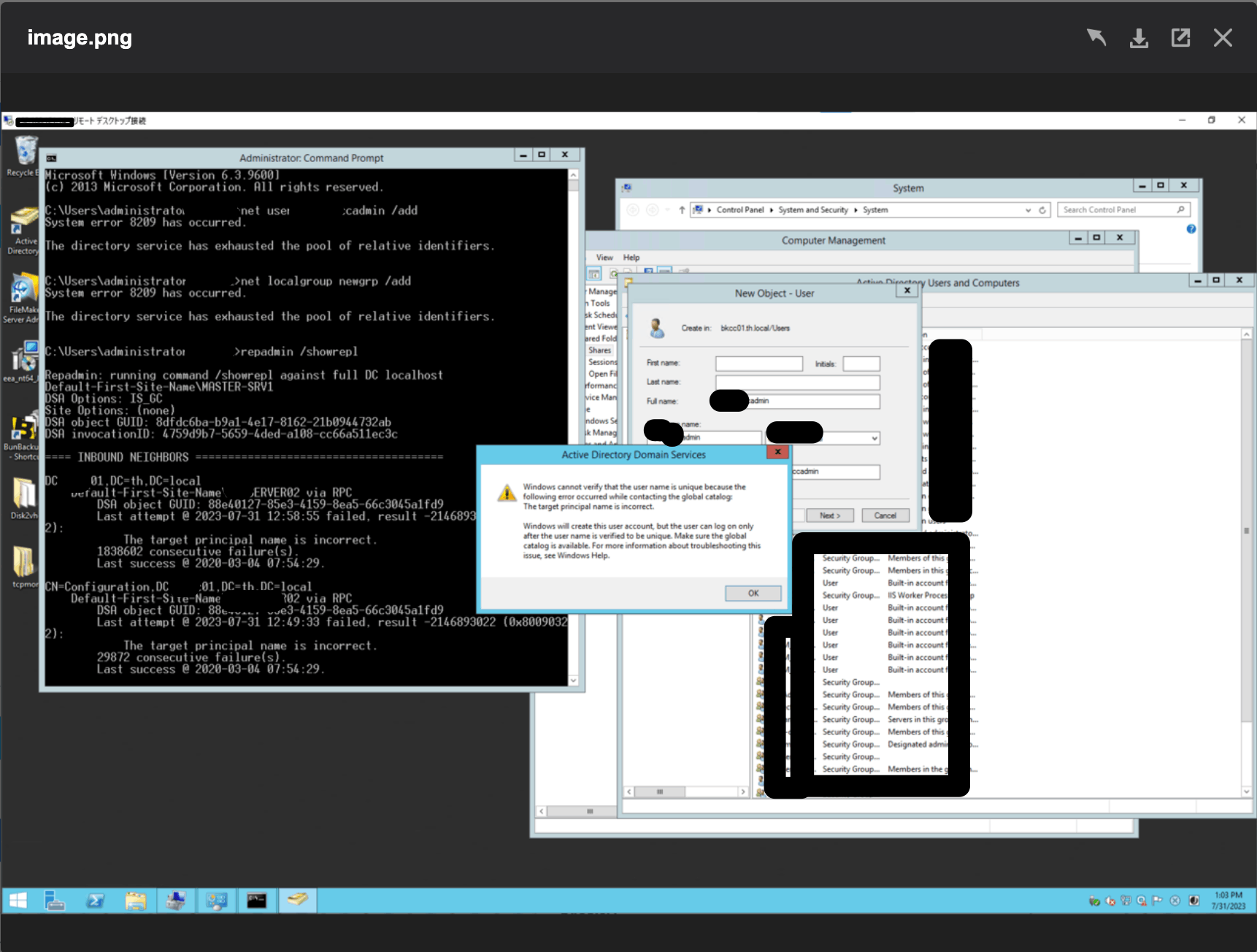This screenshot has width=1257, height=952.
Task: Click Next in New Object - User dialog
Action: pos(830,515)
